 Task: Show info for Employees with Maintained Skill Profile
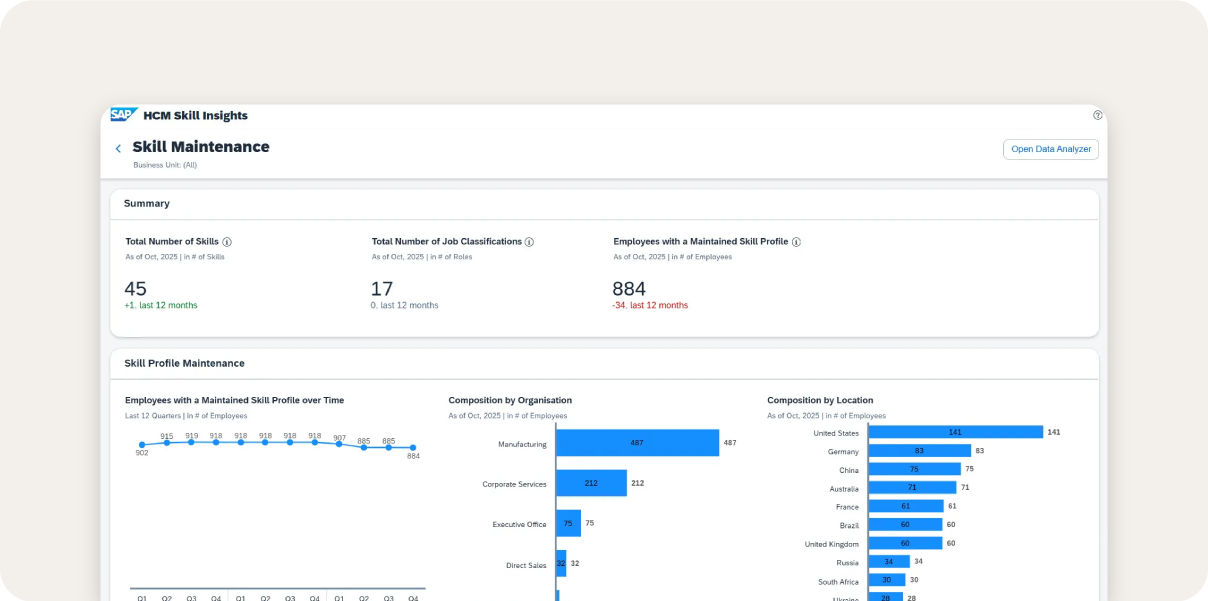796,242
